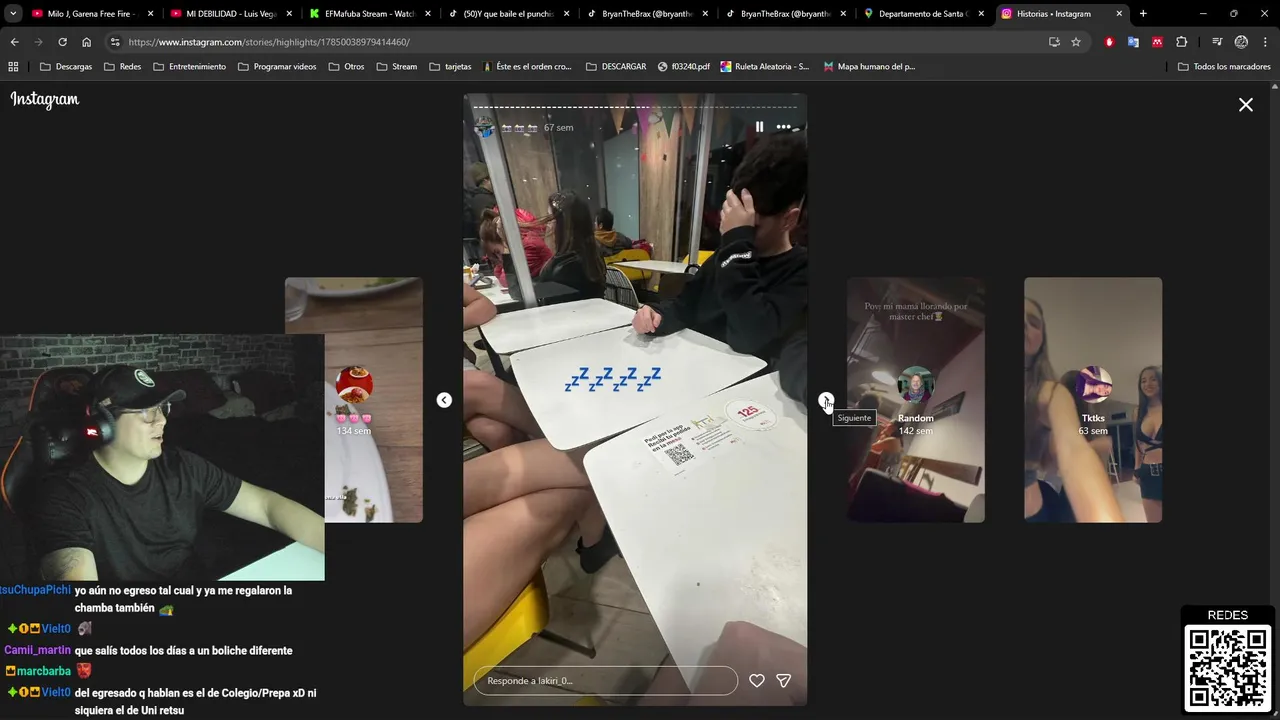Click chat username Camii_martin
Viewport: 1280px width, 720px height.
pos(37,650)
